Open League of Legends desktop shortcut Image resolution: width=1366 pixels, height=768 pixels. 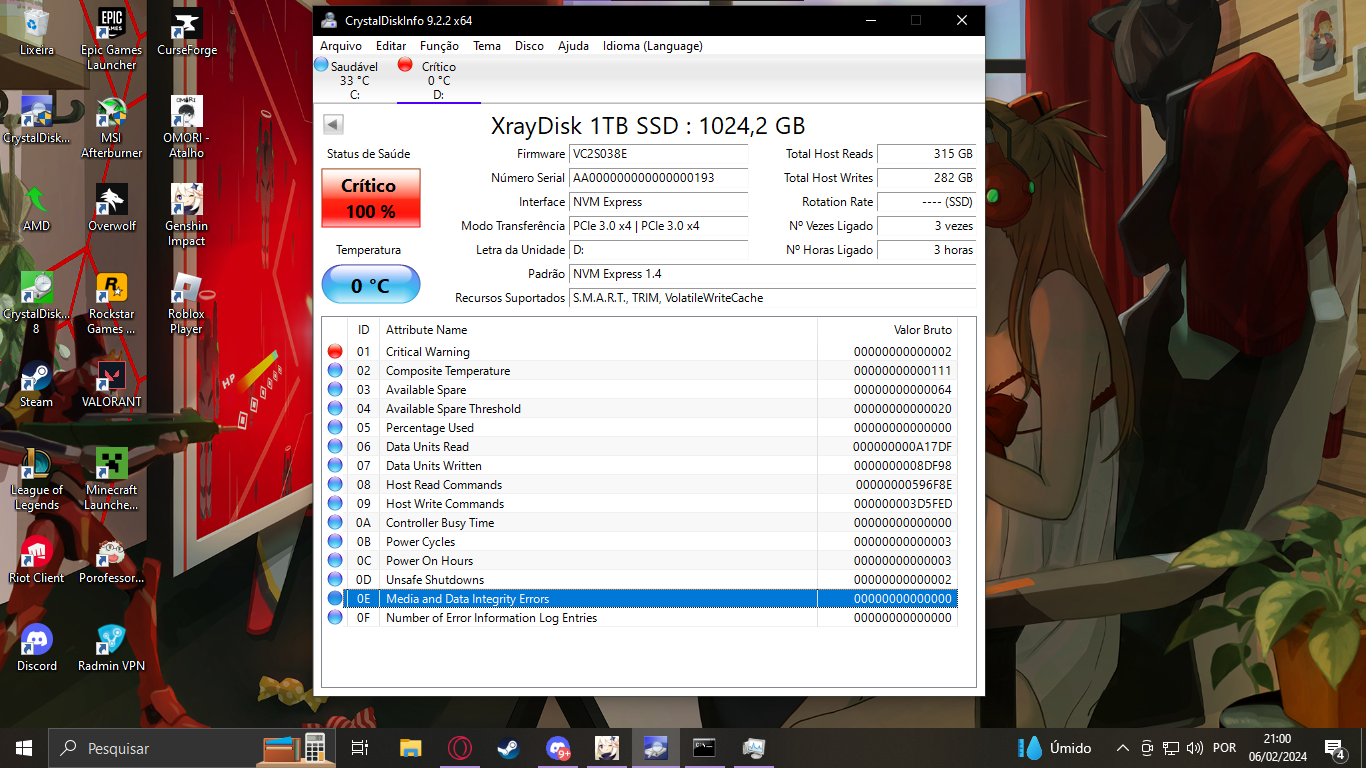(37, 479)
